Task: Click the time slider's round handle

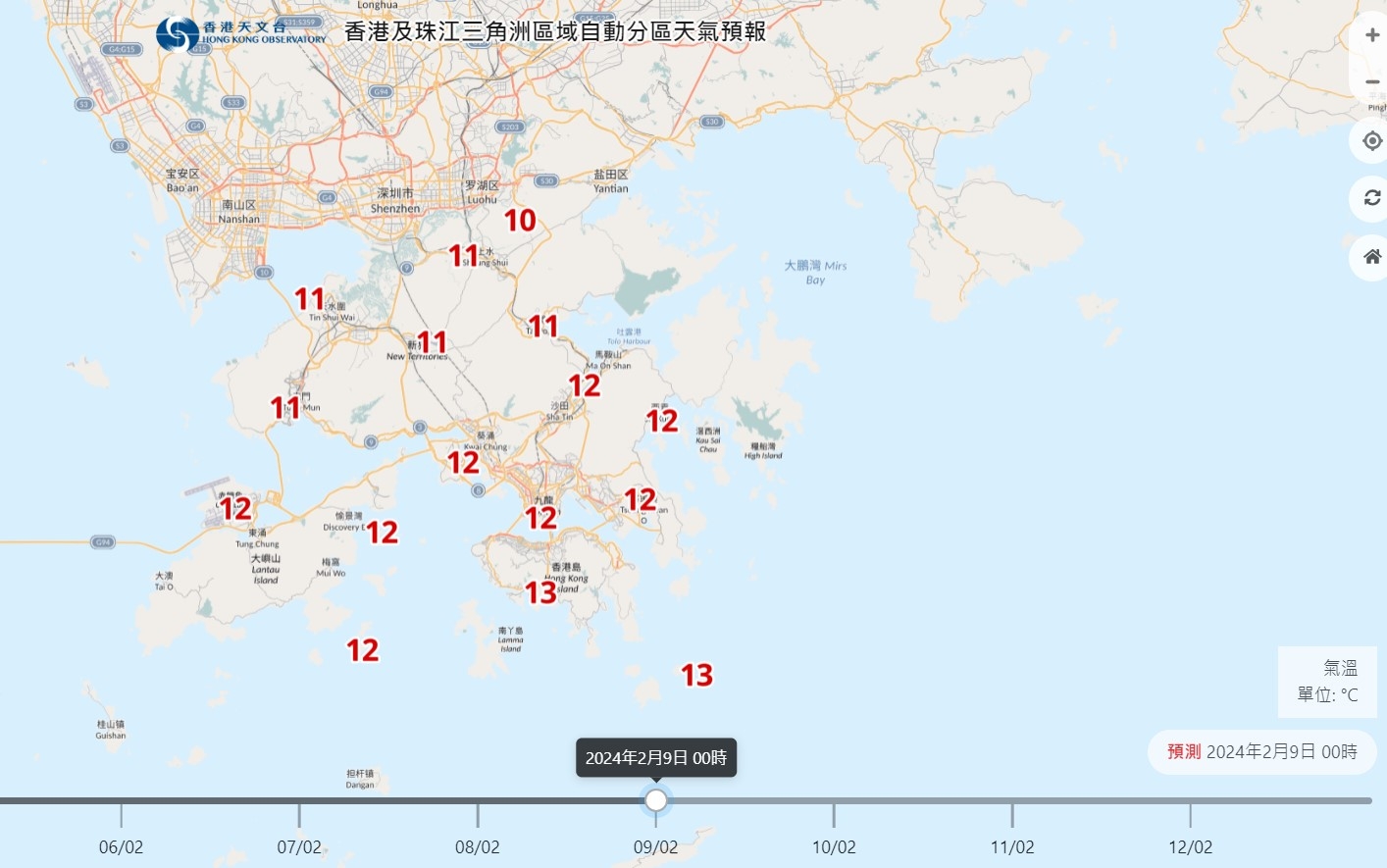Action: pos(656,800)
